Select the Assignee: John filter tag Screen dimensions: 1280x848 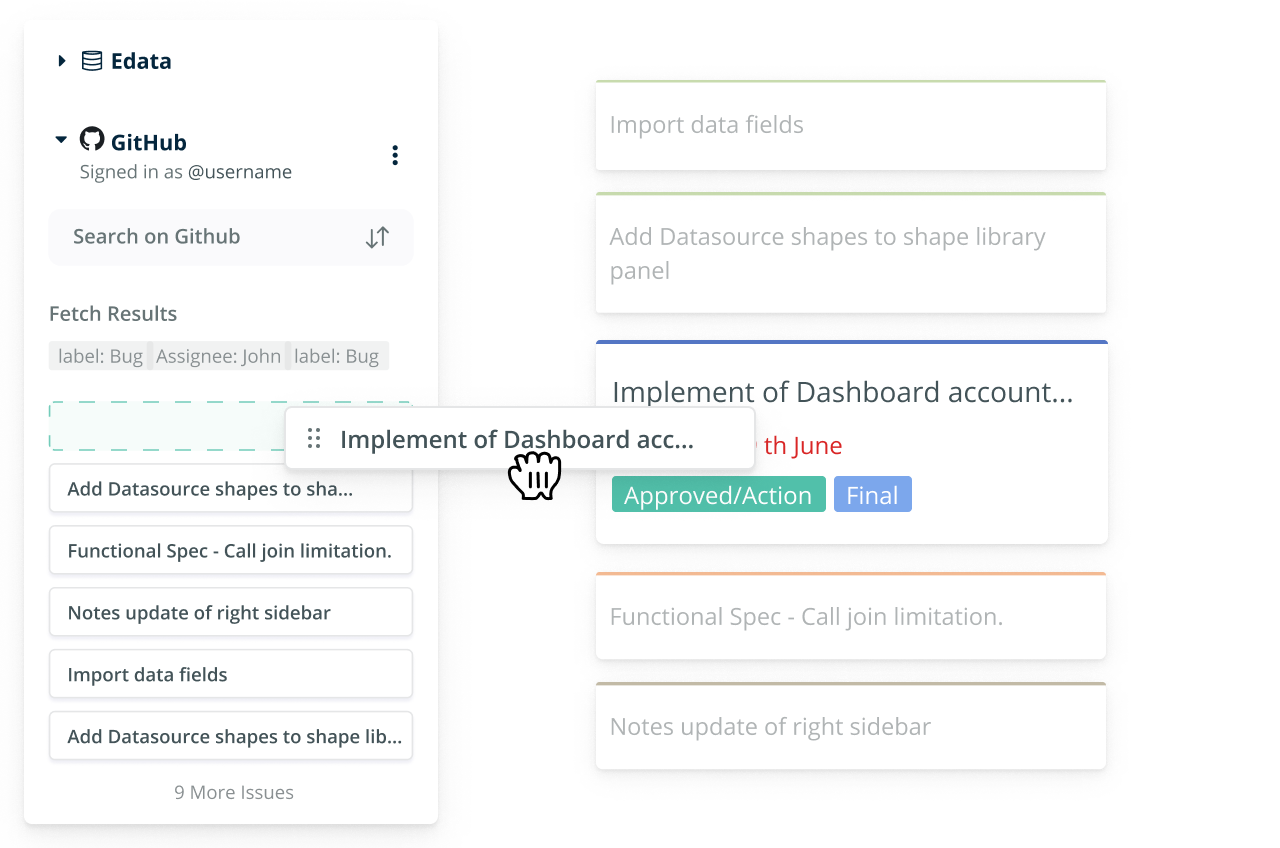coord(218,356)
